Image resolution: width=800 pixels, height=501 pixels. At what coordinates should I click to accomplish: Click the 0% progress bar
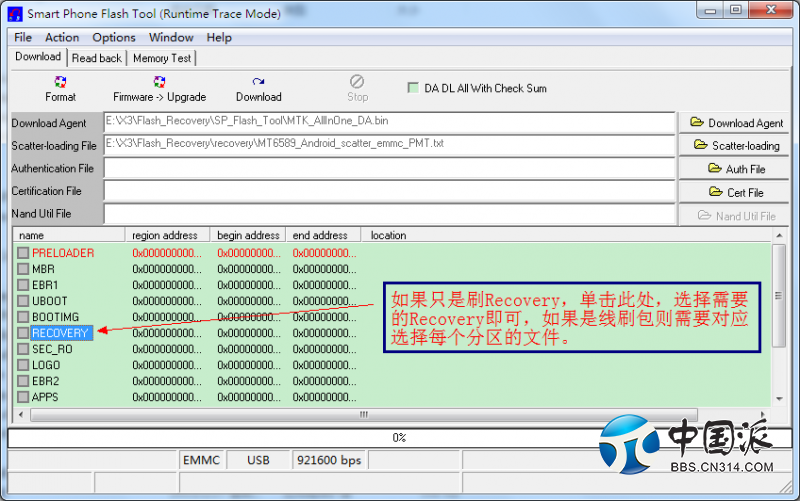click(x=399, y=438)
